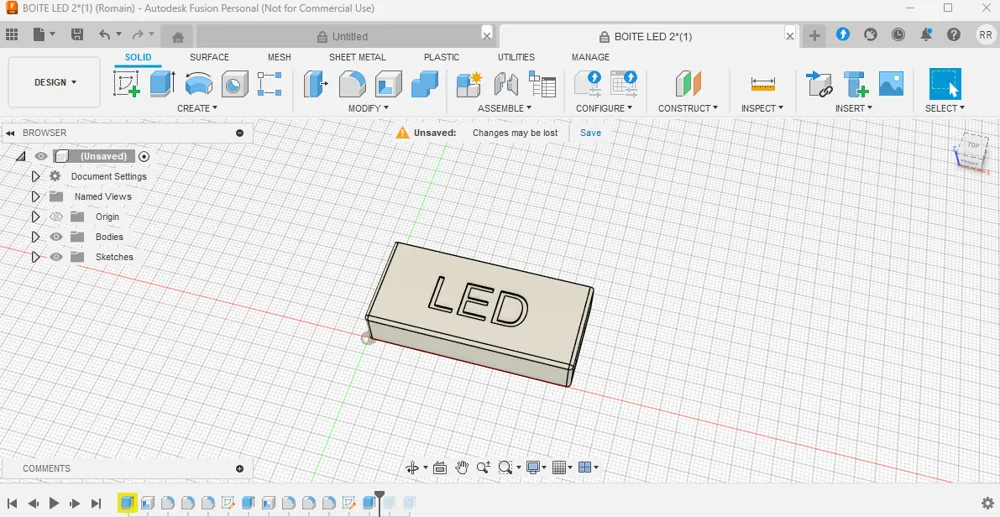1000x517 pixels.
Task: Open the Extensions blue arrow icon
Action: tap(842, 34)
